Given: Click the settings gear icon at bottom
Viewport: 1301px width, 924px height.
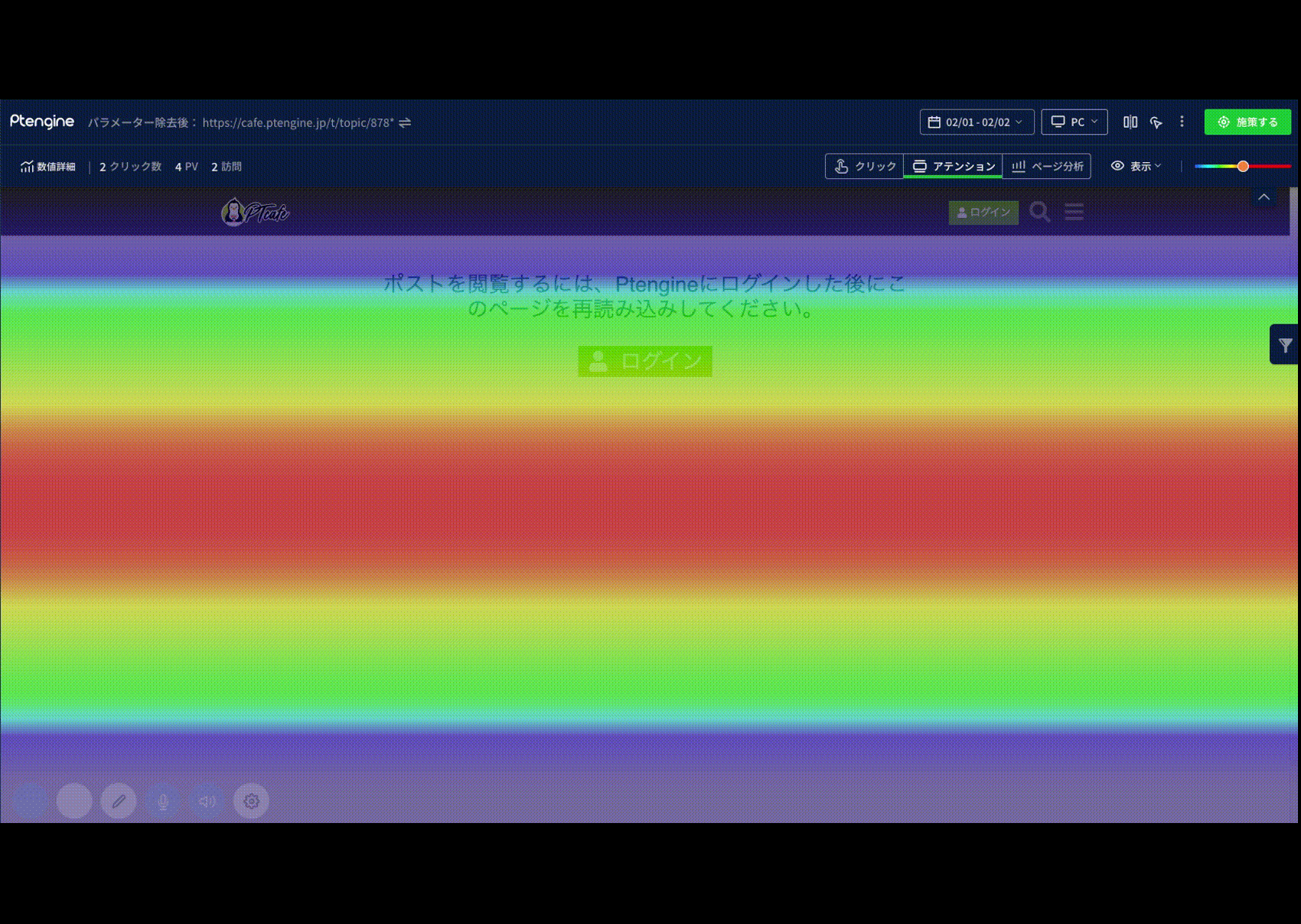Looking at the screenshot, I should [x=251, y=801].
